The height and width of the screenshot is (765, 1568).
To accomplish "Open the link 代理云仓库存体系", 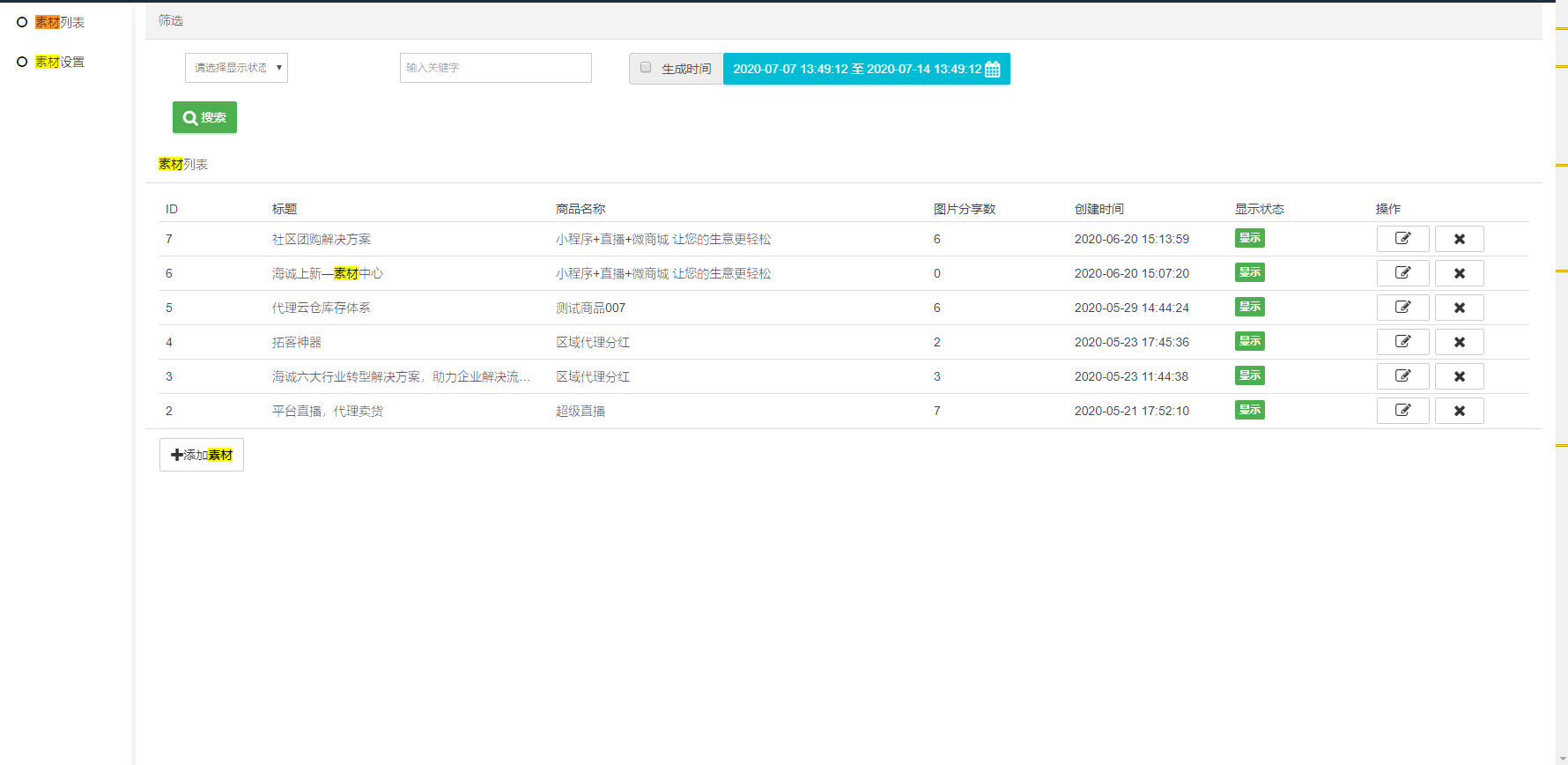I will (x=322, y=308).
